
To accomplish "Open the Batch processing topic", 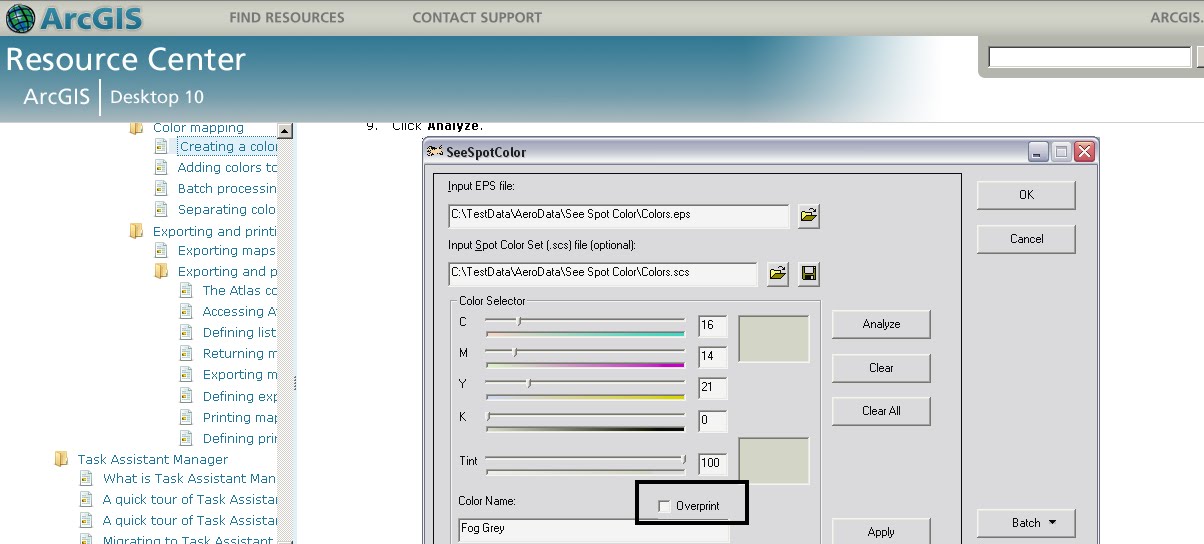I will click(x=227, y=188).
